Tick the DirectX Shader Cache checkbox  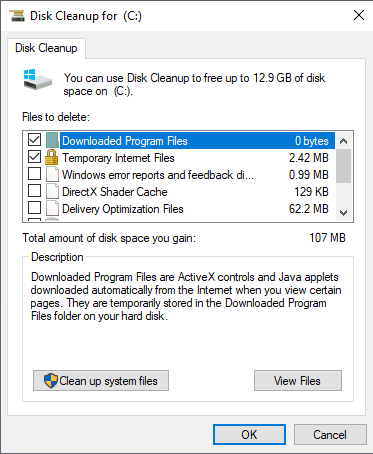coord(34,191)
